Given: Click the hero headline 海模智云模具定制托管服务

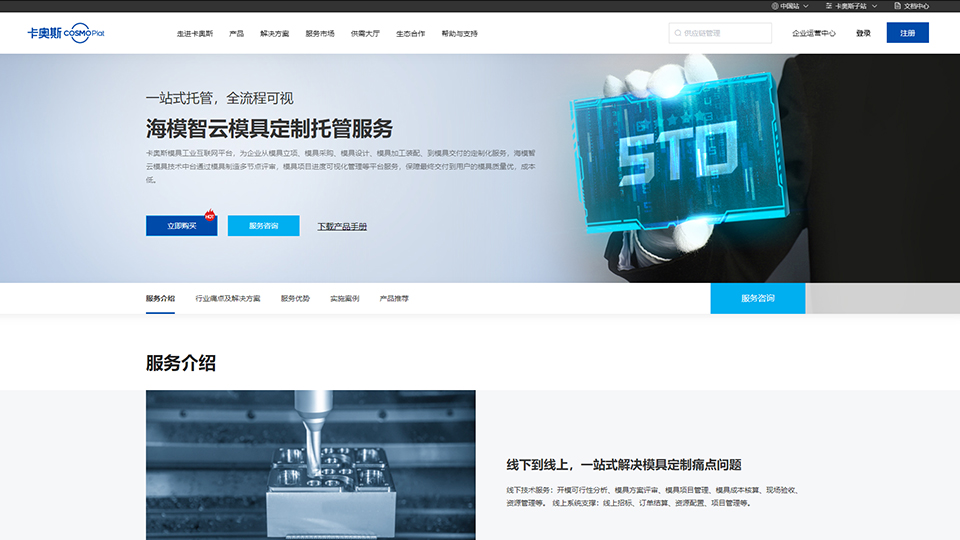Looking at the screenshot, I should 269,129.
